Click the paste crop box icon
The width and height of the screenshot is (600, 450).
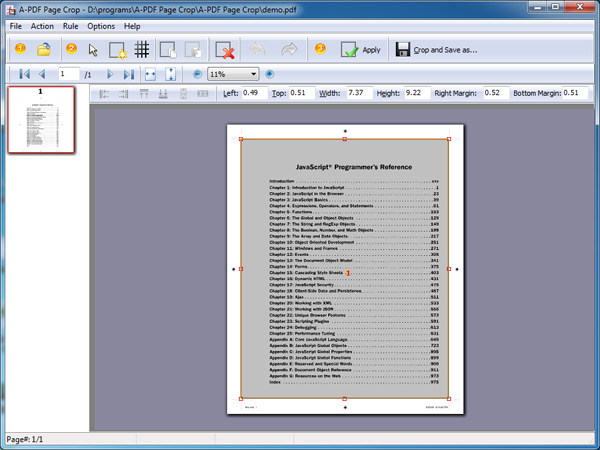pos(193,50)
